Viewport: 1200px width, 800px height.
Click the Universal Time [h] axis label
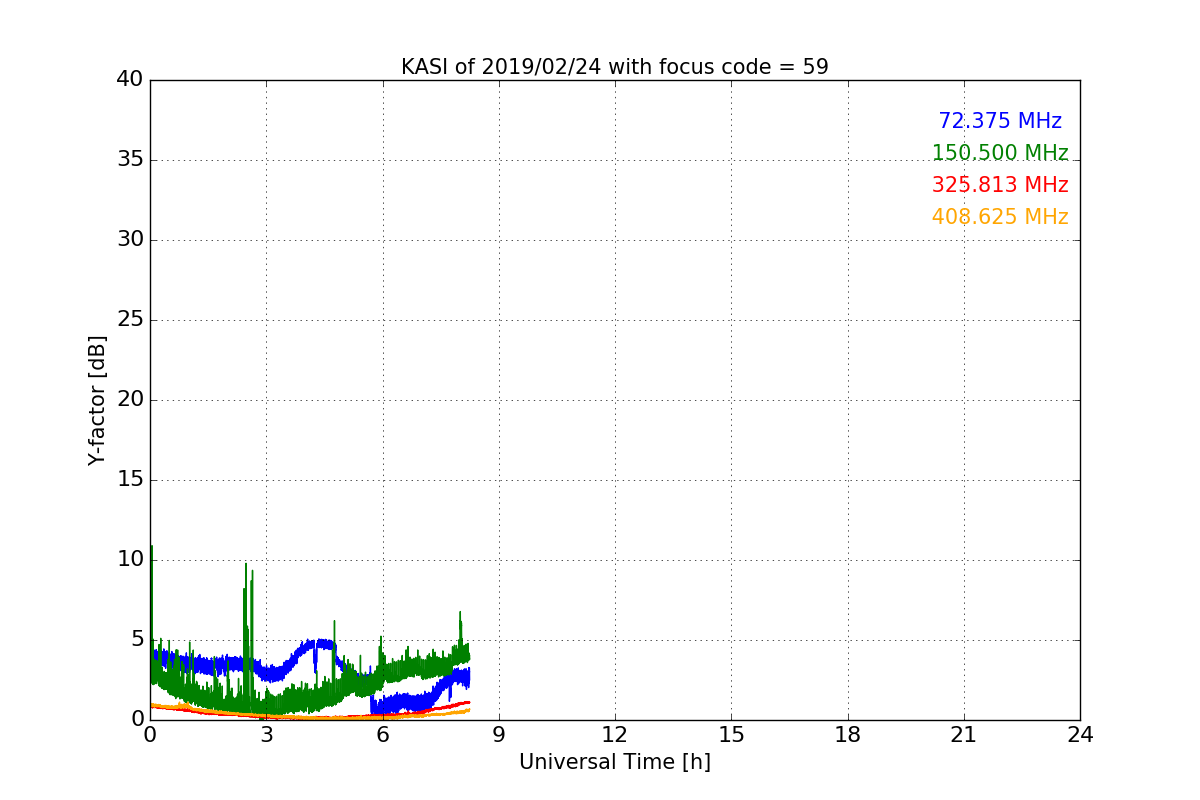point(614,762)
